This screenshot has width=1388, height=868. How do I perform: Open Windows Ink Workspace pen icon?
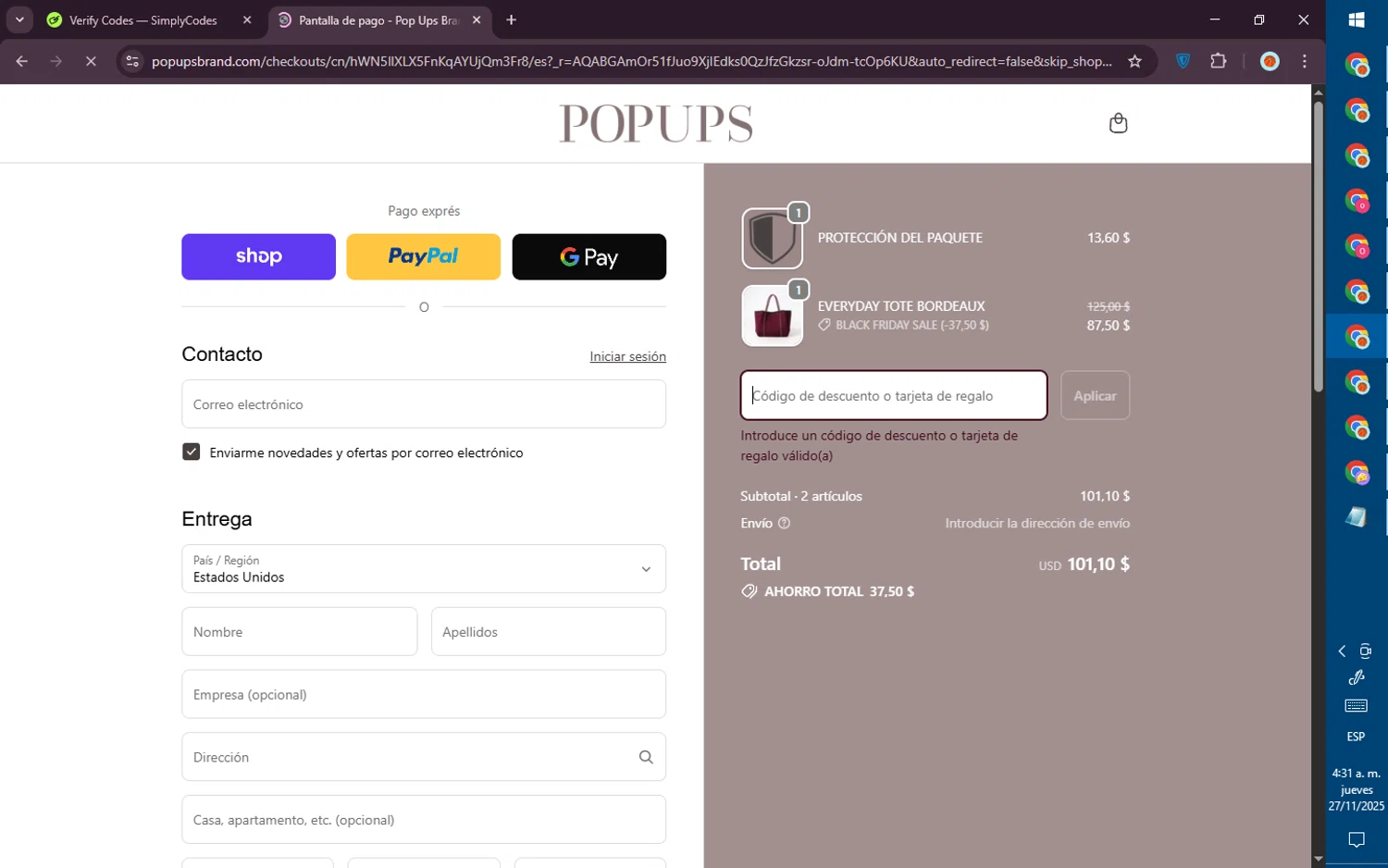(x=1357, y=677)
